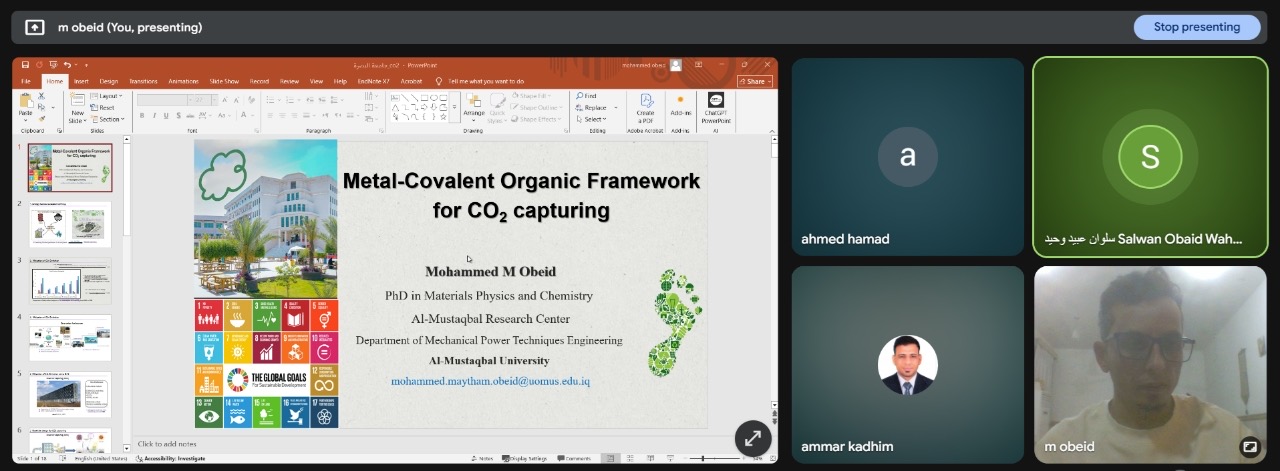Open the Select dropdown in Editing group
Image resolution: width=1280 pixels, height=471 pixels.
point(593,119)
